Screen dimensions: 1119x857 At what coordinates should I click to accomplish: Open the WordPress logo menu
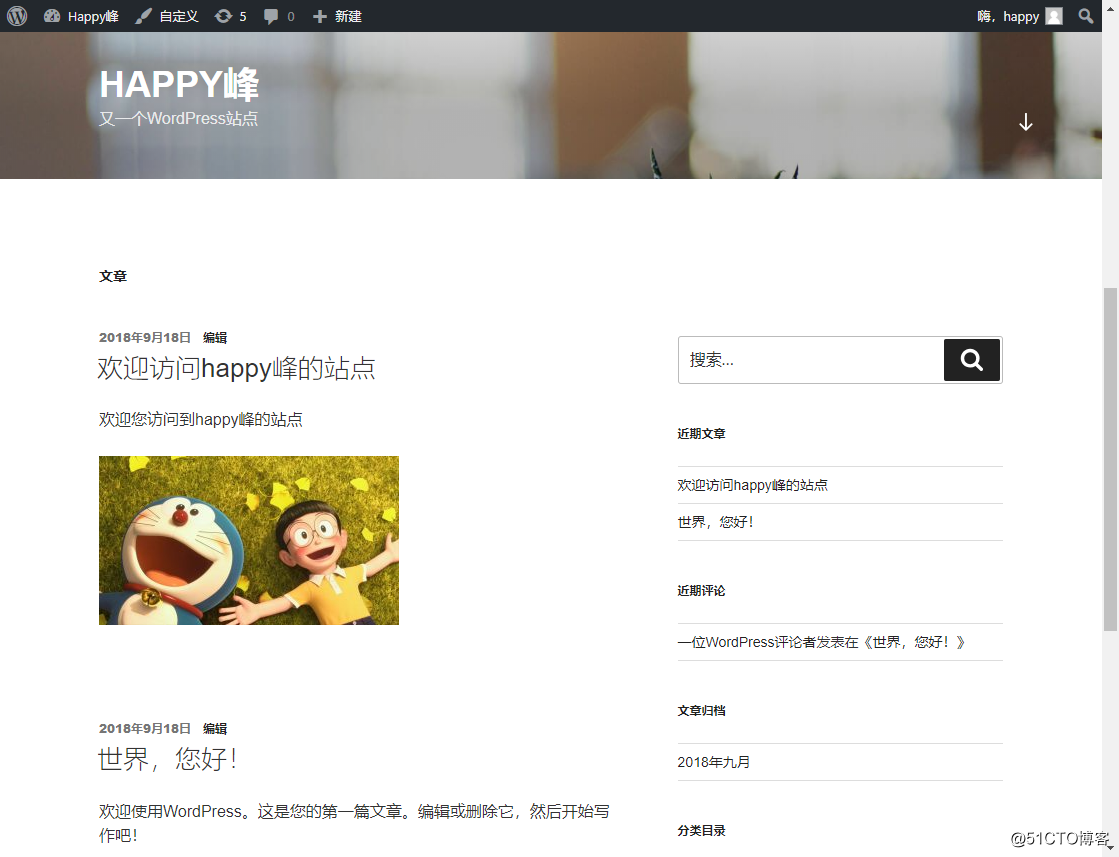17,16
